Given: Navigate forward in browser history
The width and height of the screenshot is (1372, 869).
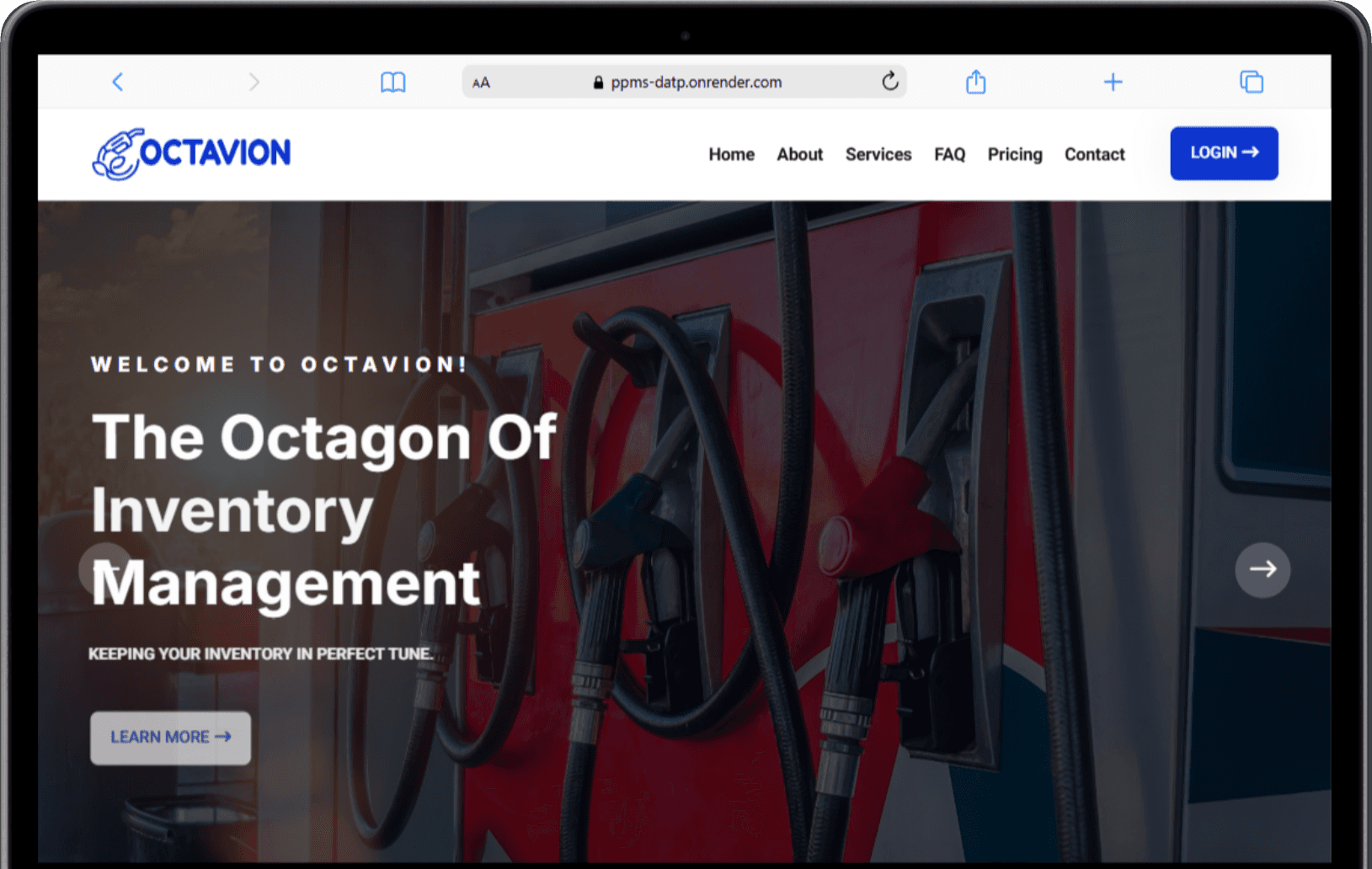Looking at the screenshot, I should (x=254, y=81).
